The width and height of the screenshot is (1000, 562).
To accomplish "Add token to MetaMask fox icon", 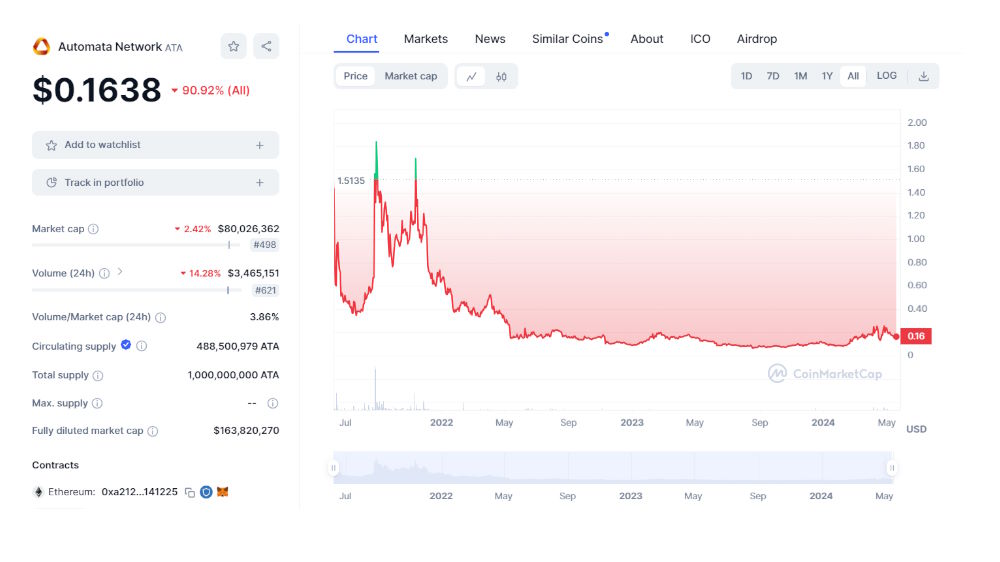I will click(x=223, y=492).
